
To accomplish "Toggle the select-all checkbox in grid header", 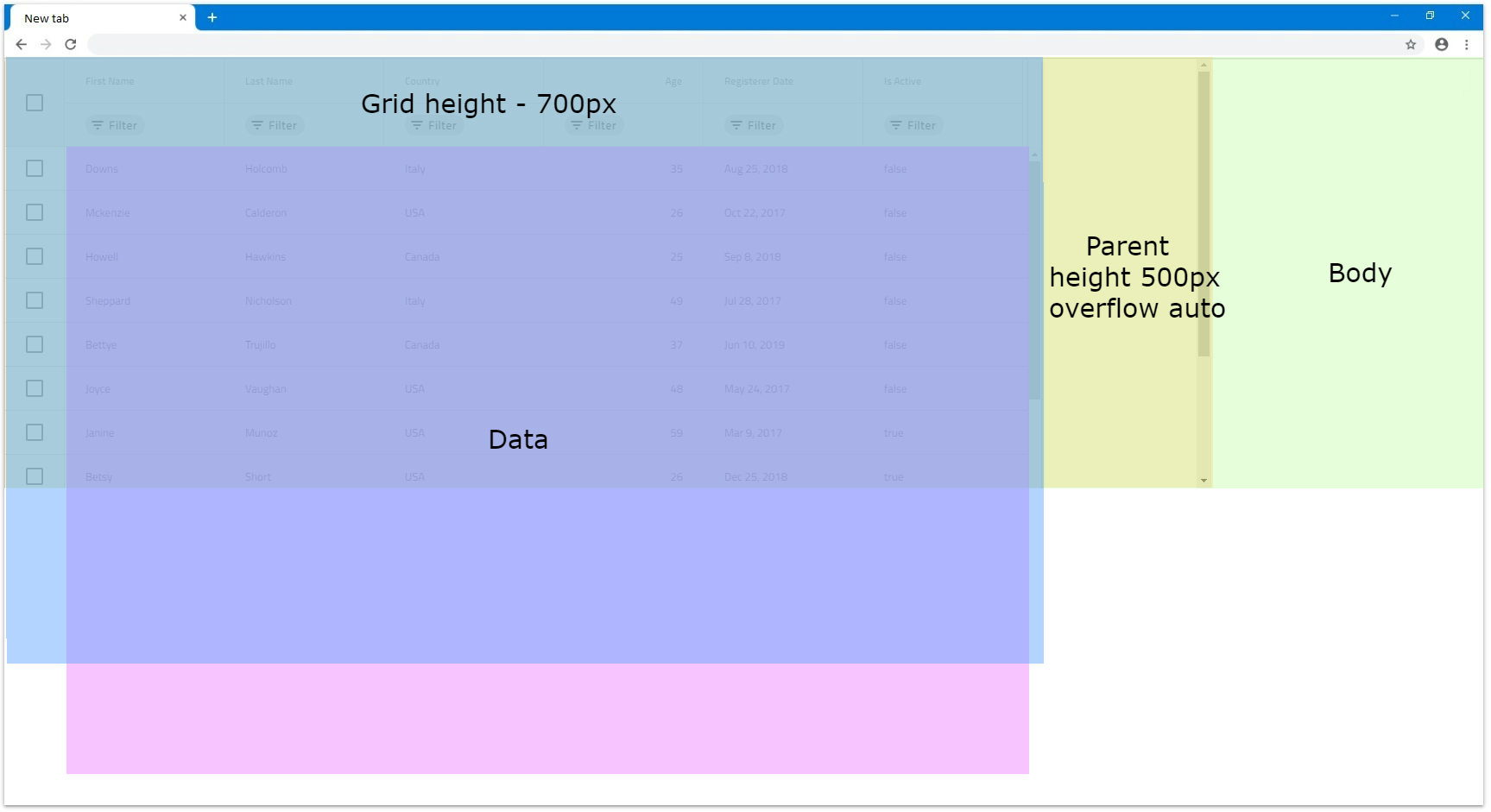I will [x=35, y=103].
